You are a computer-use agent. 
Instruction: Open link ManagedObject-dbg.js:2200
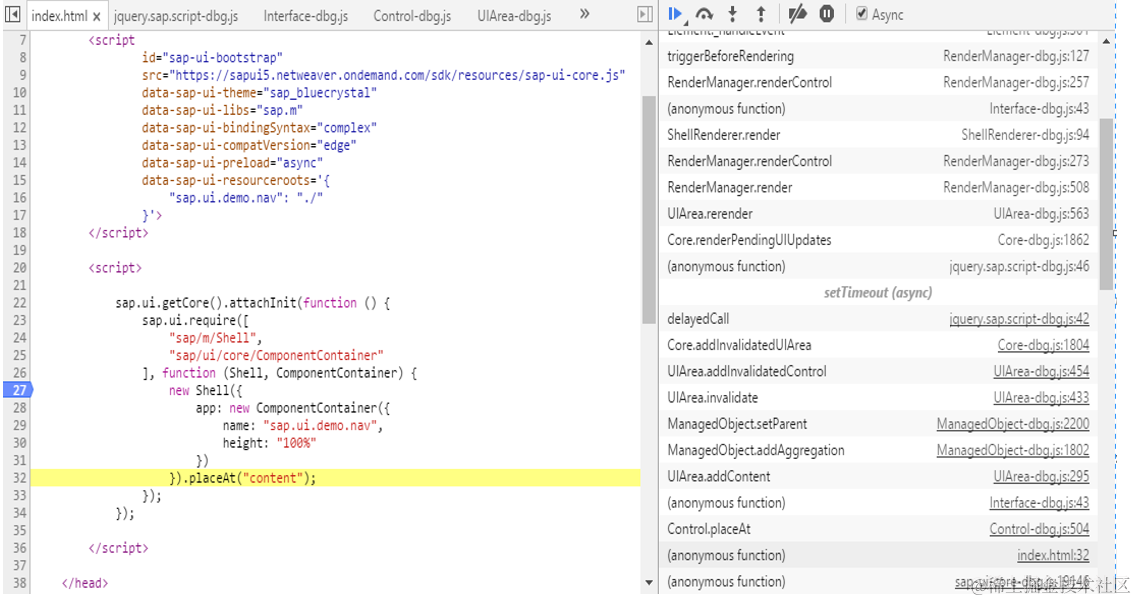point(1012,424)
